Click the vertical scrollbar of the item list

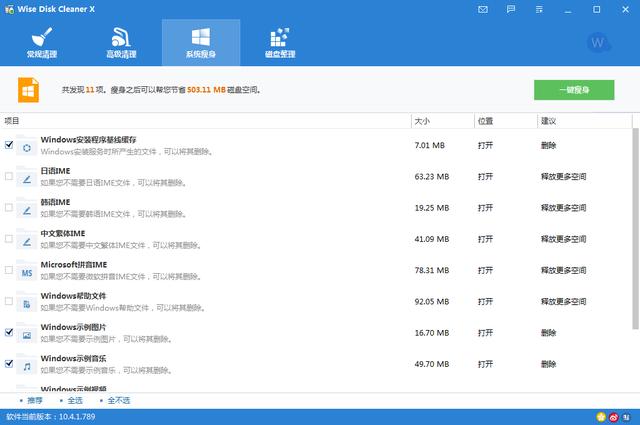[x=636, y=229]
